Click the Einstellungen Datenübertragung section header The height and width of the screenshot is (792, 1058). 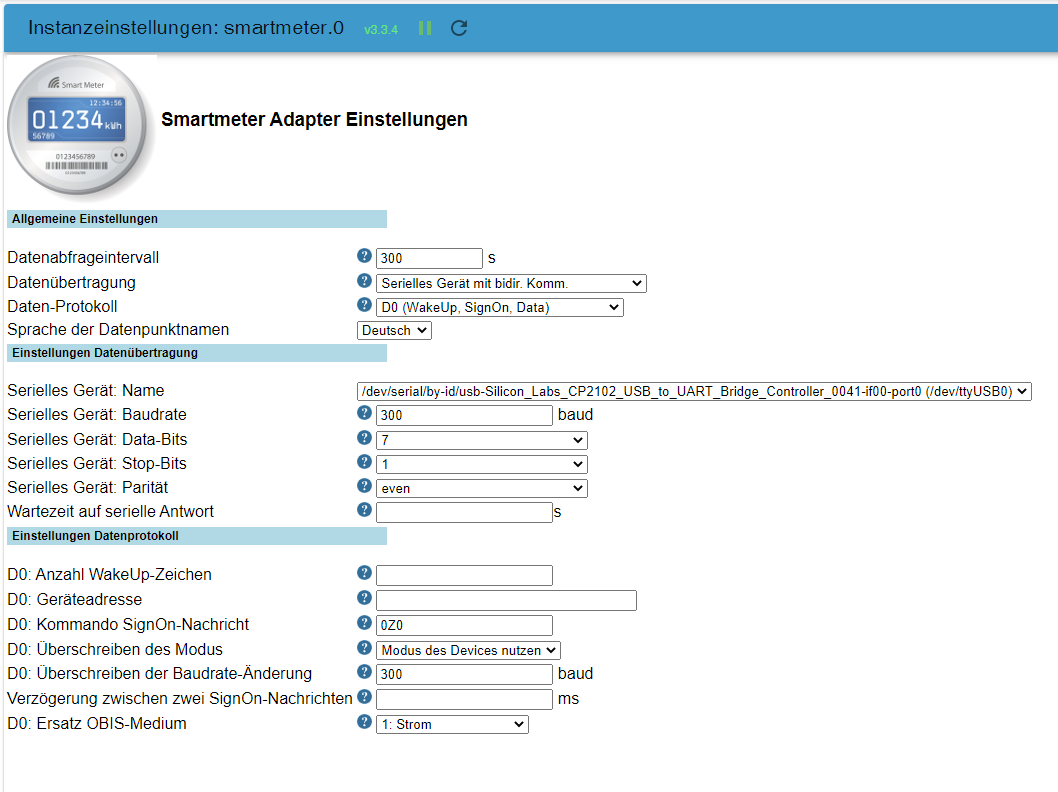tap(196, 353)
